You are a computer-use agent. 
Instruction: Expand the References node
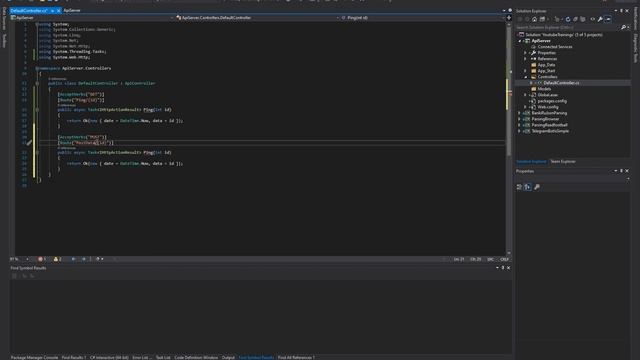tap(526, 59)
